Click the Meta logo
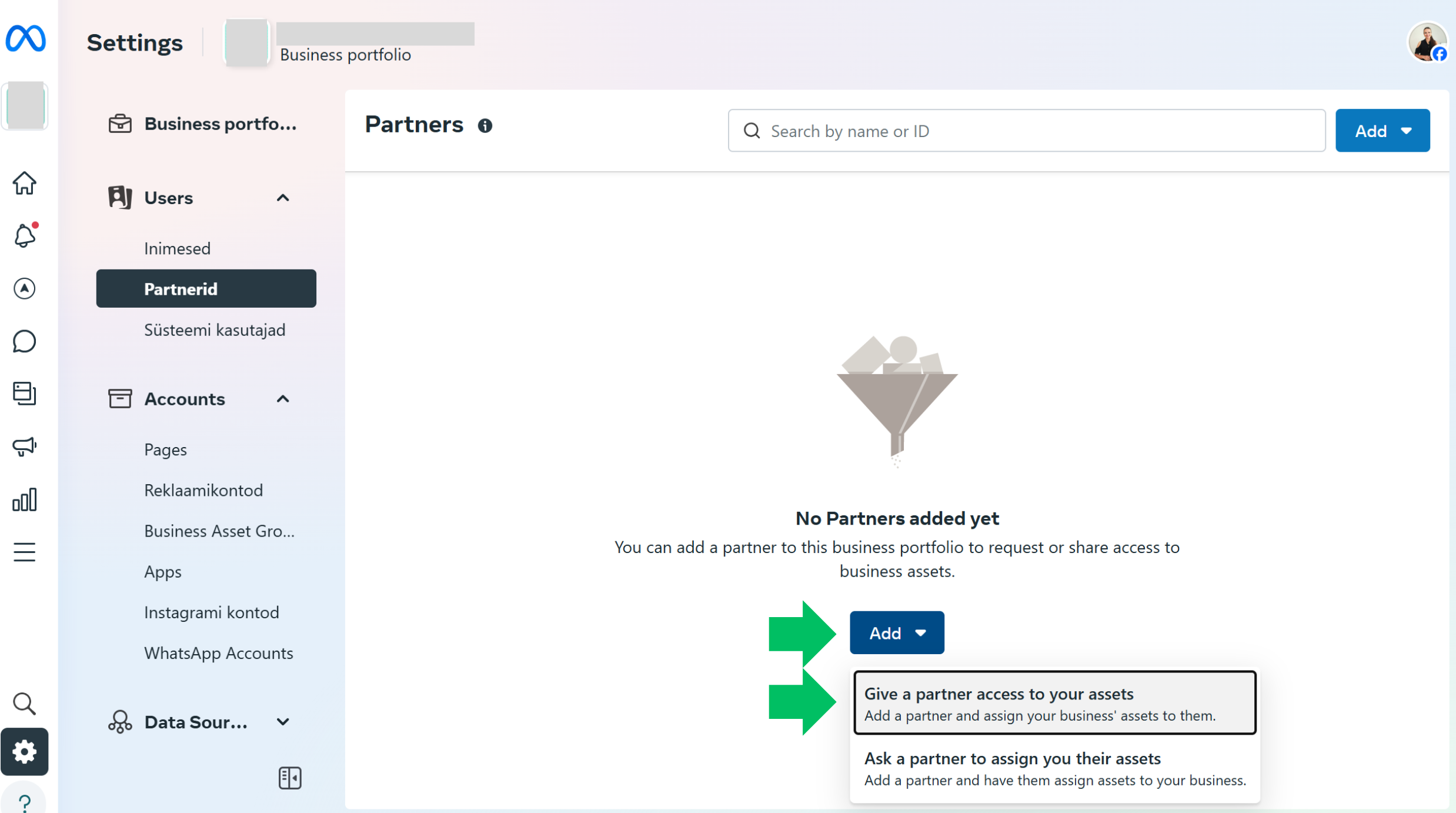This screenshot has width=1456, height=813. pyautogui.click(x=25, y=39)
